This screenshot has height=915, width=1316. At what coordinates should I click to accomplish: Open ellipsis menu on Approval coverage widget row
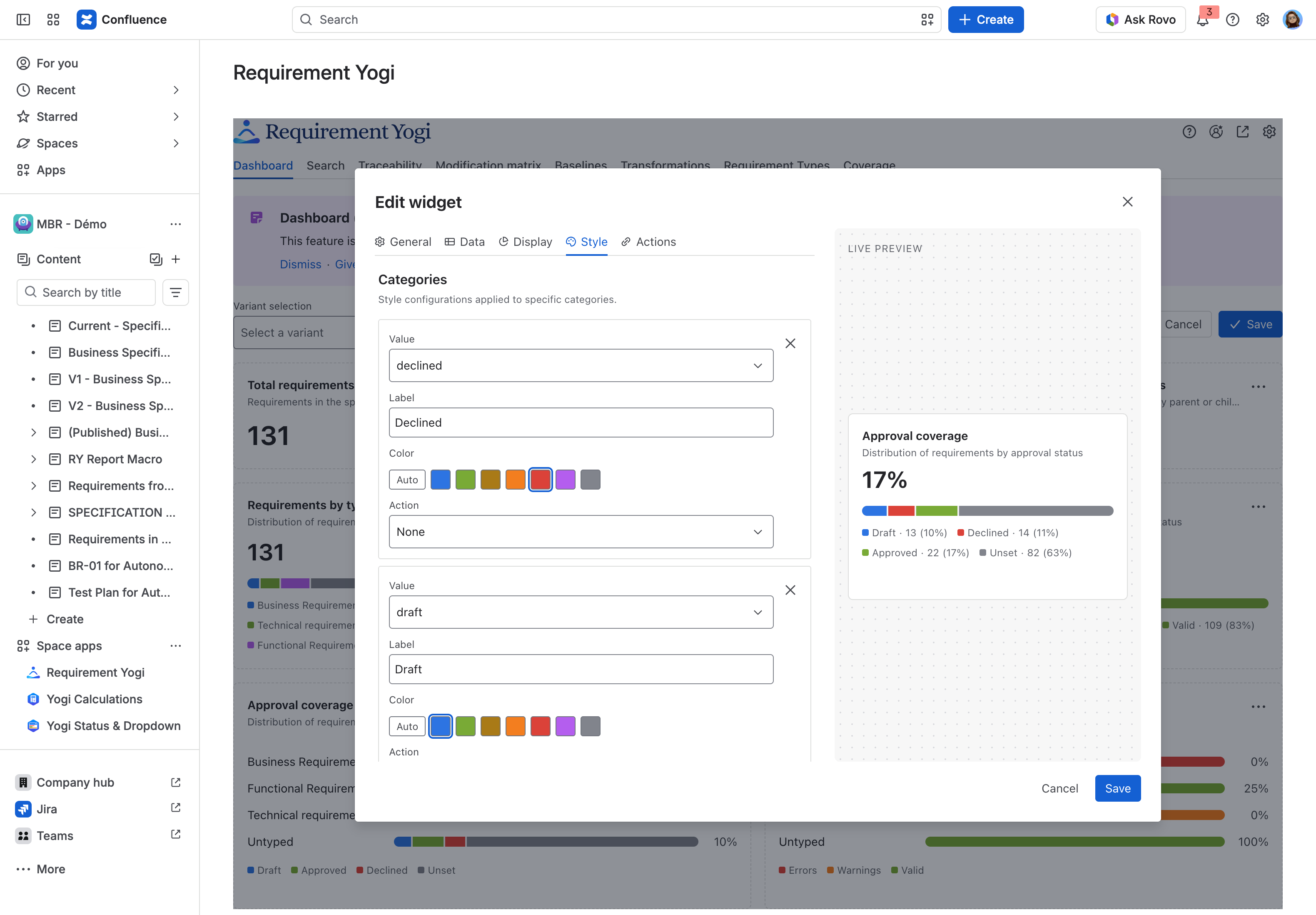pos(1258,706)
